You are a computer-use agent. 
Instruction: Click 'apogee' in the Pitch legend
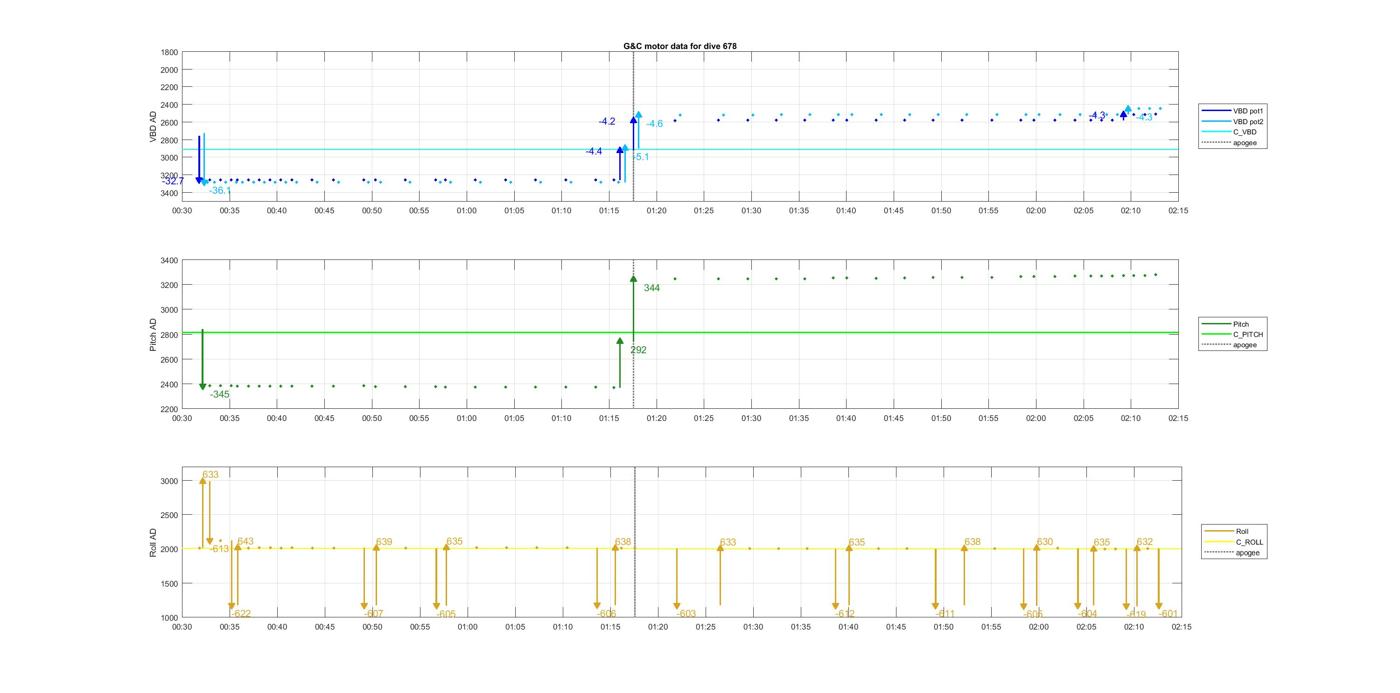point(1245,345)
